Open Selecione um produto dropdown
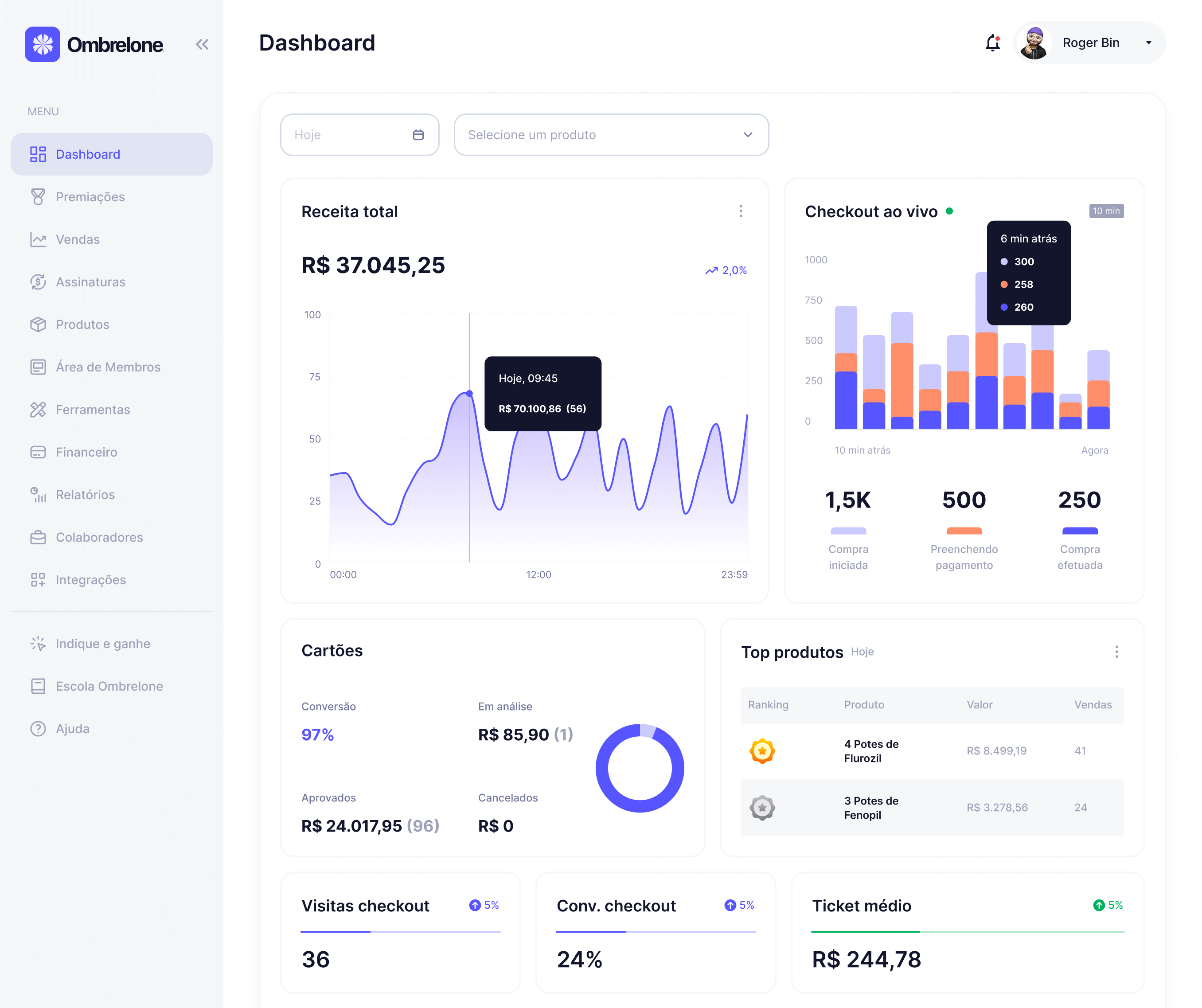The width and height of the screenshot is (1202, 1008). [611, 134]
